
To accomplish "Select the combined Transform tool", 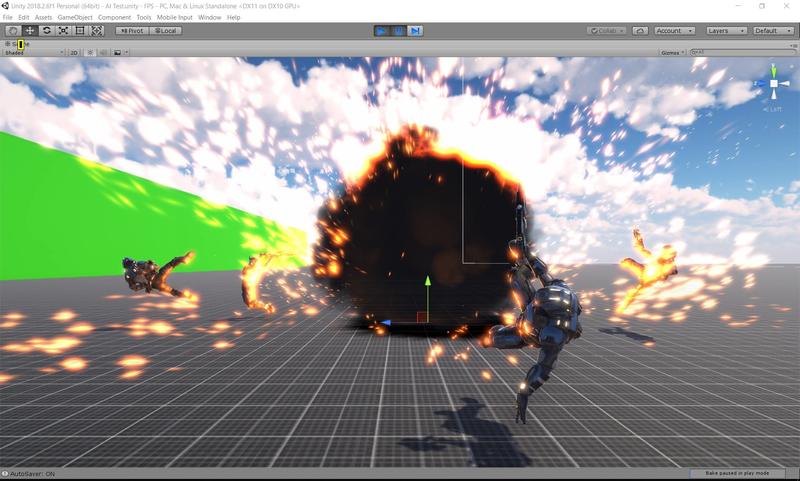I will pos(96,31).
